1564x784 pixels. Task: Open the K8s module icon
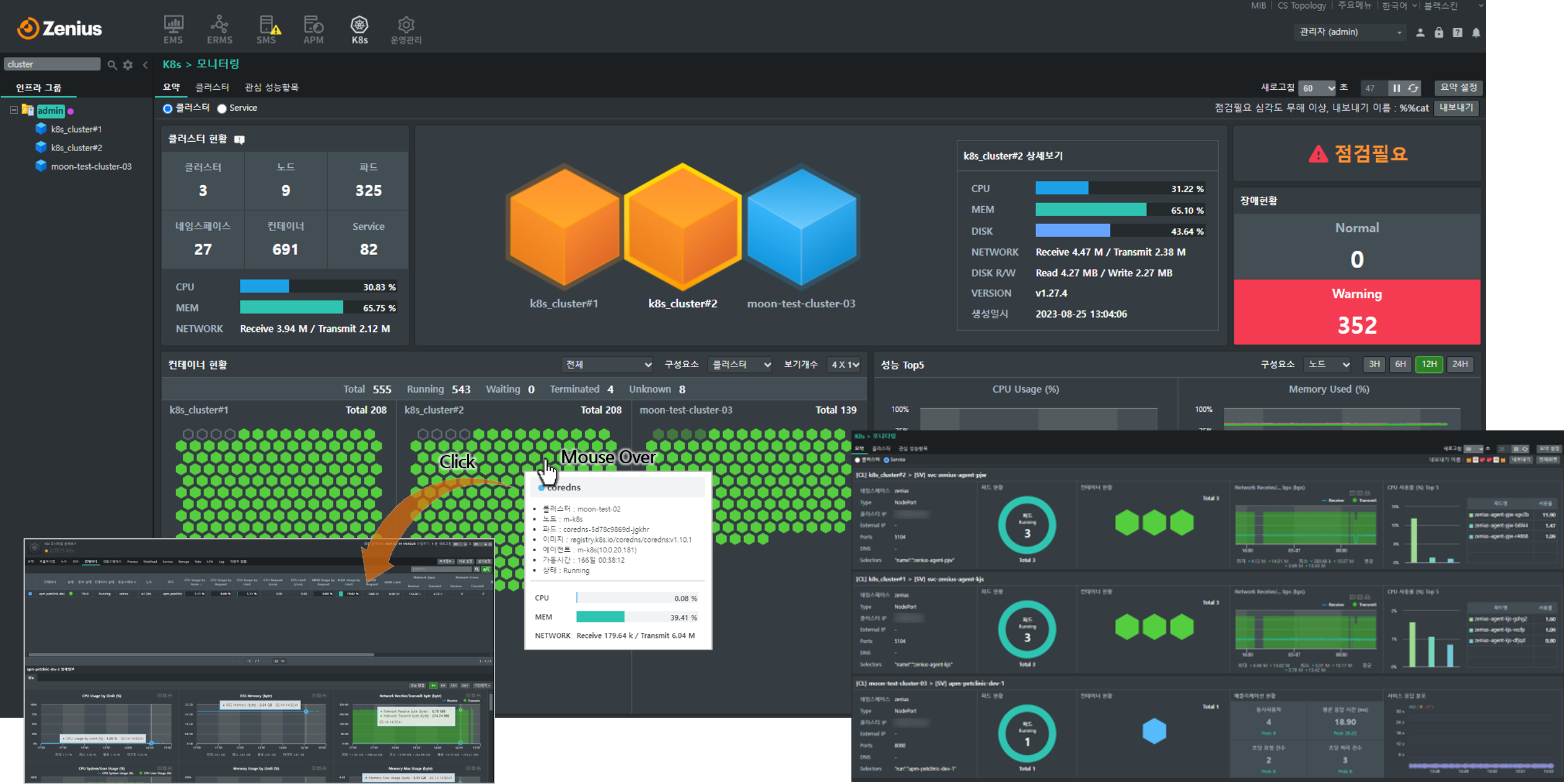coord(359,29)
